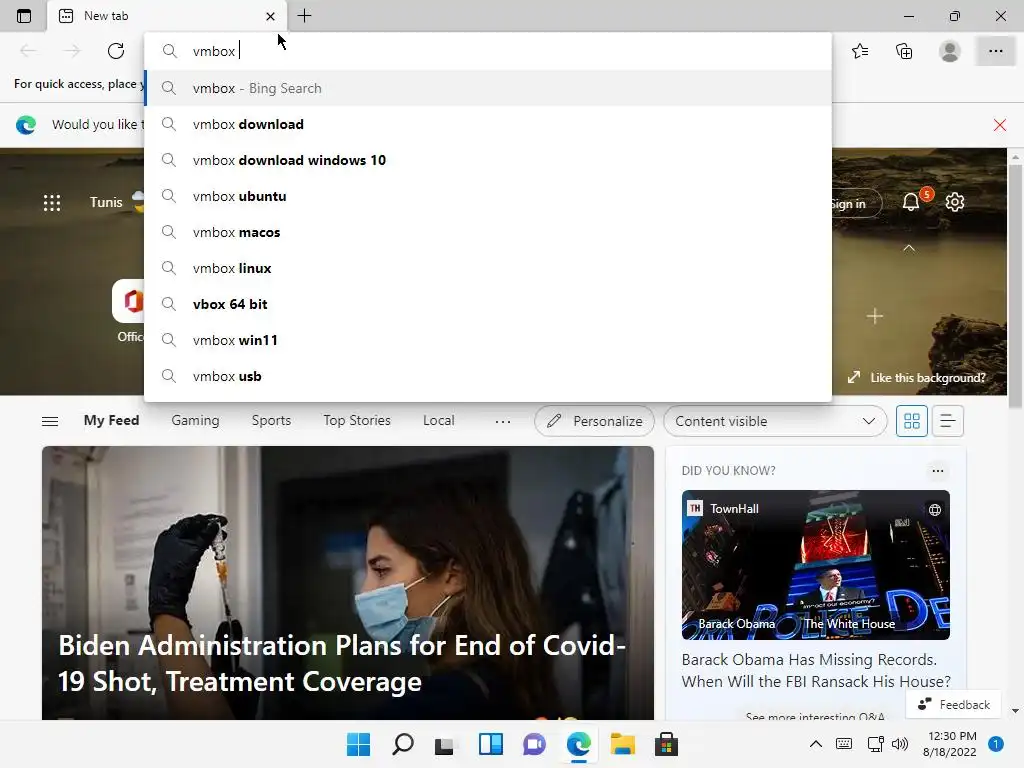Open Did You Know options ellipsis
This screenshot has width=1024, height=768.
[x=938, y=471]
